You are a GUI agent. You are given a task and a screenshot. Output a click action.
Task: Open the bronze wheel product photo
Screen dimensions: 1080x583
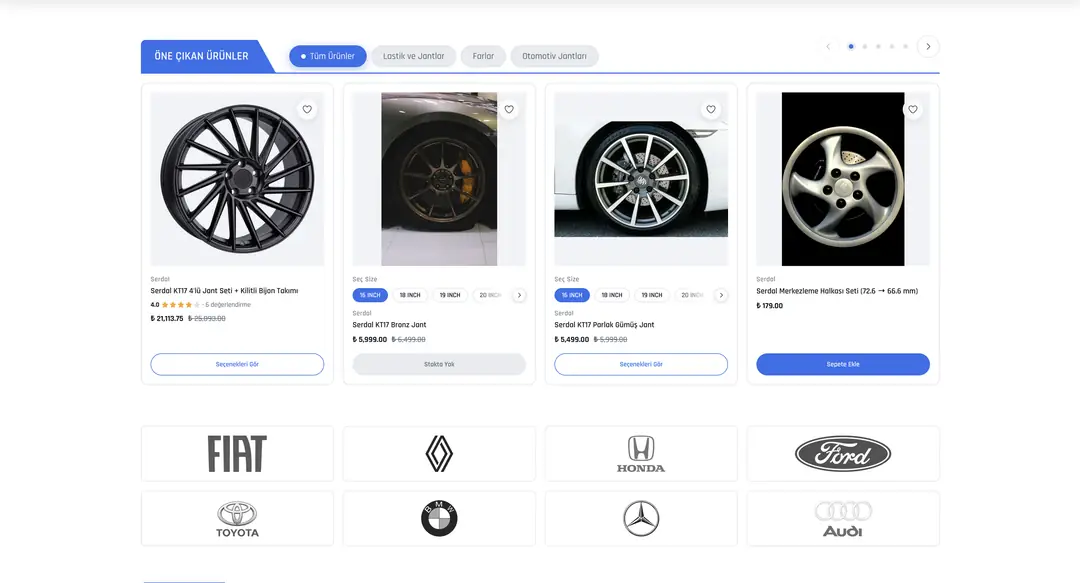439,179
